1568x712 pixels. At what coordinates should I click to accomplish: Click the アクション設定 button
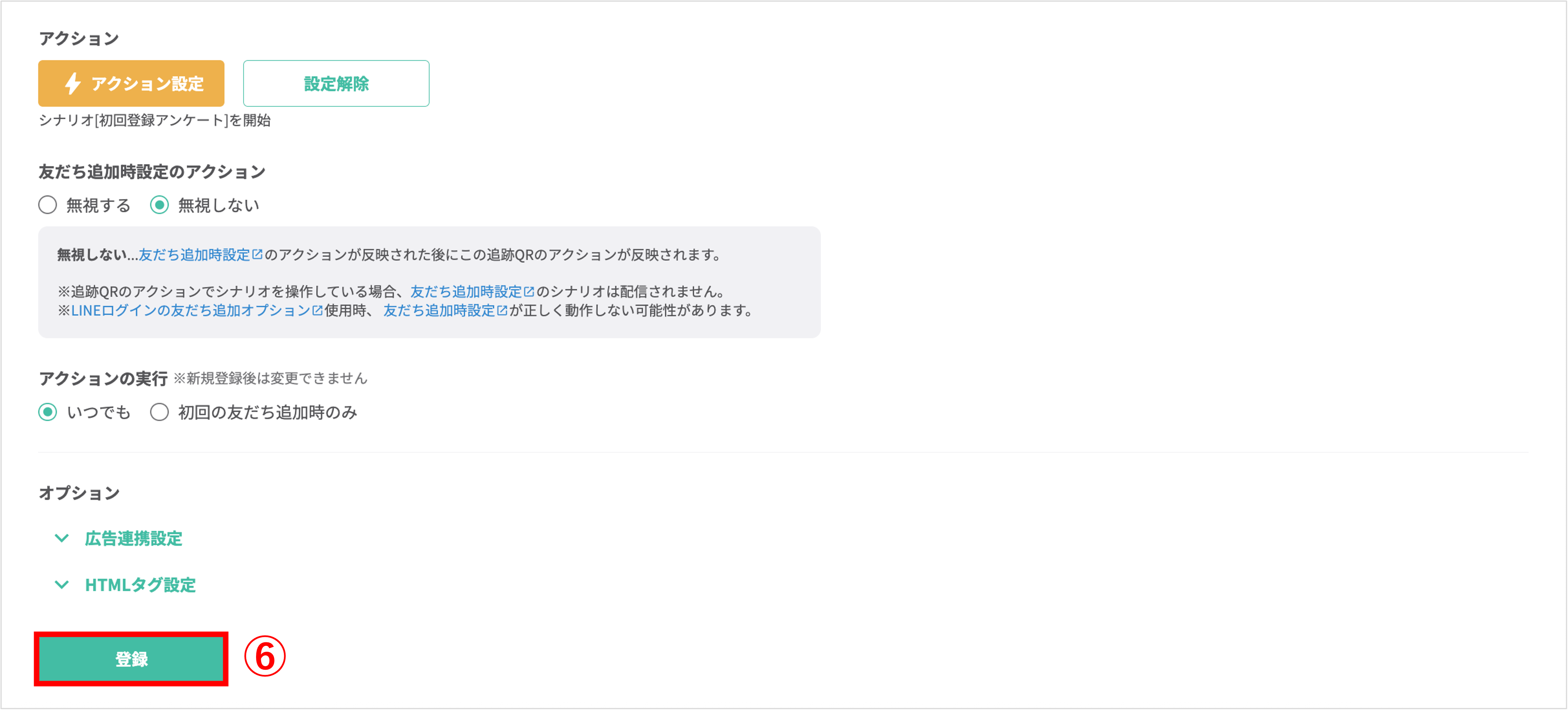131,83
